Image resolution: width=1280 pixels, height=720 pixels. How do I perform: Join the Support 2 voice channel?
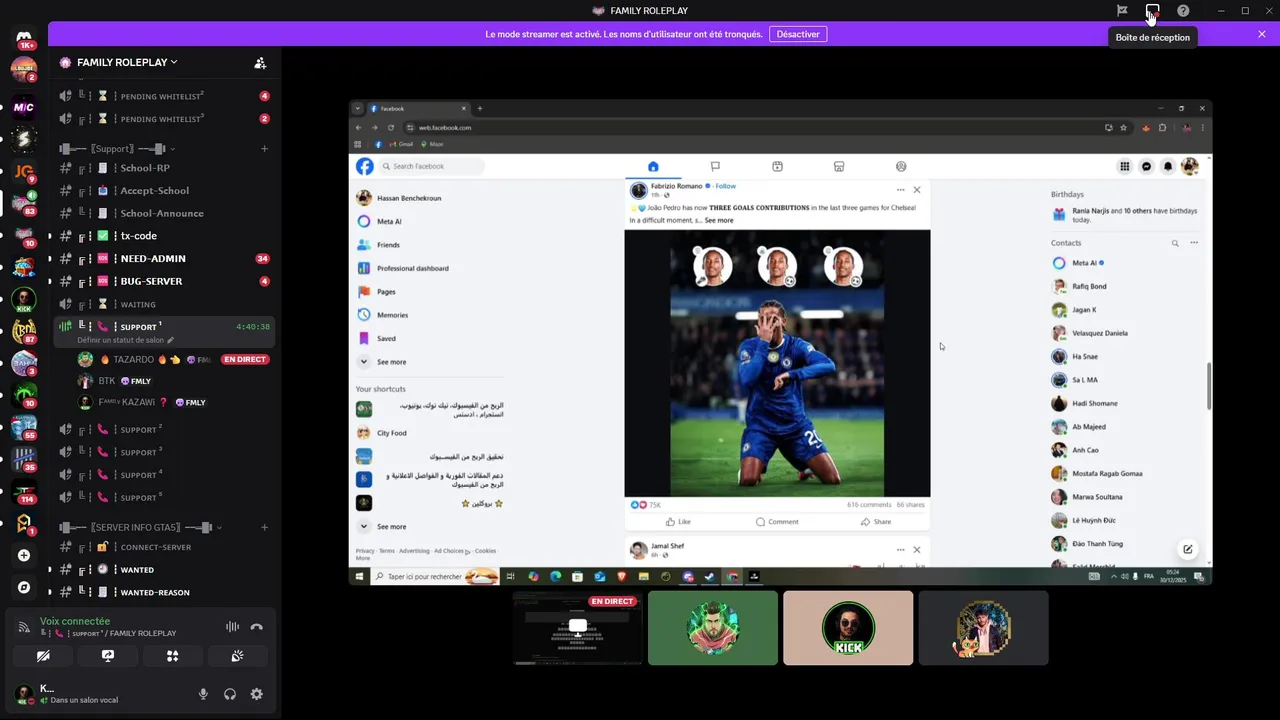tap(166, 429)
